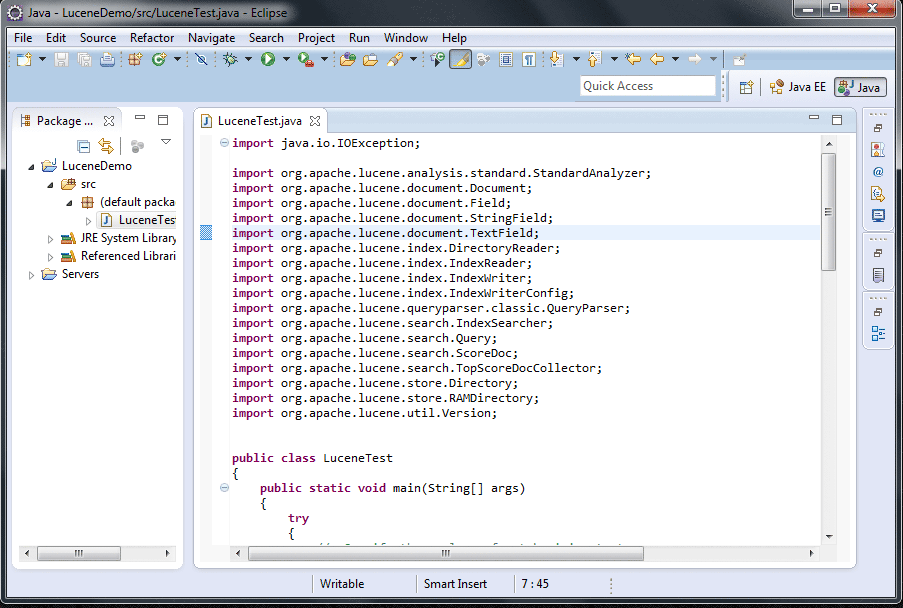Open the Debug dropdown arrow
Viewport: 903px width, 608px height.
248,59
